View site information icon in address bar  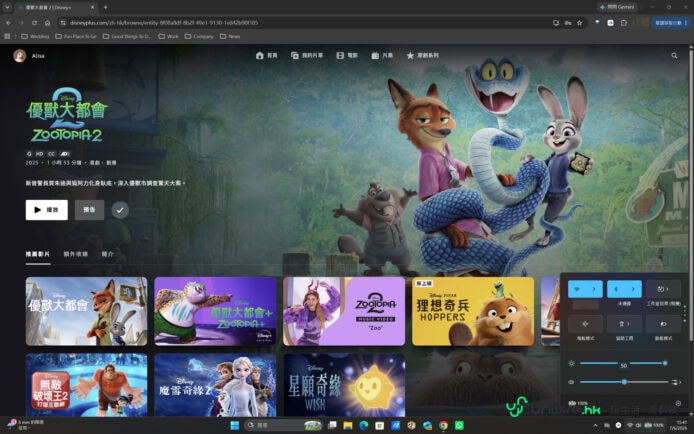63,23
